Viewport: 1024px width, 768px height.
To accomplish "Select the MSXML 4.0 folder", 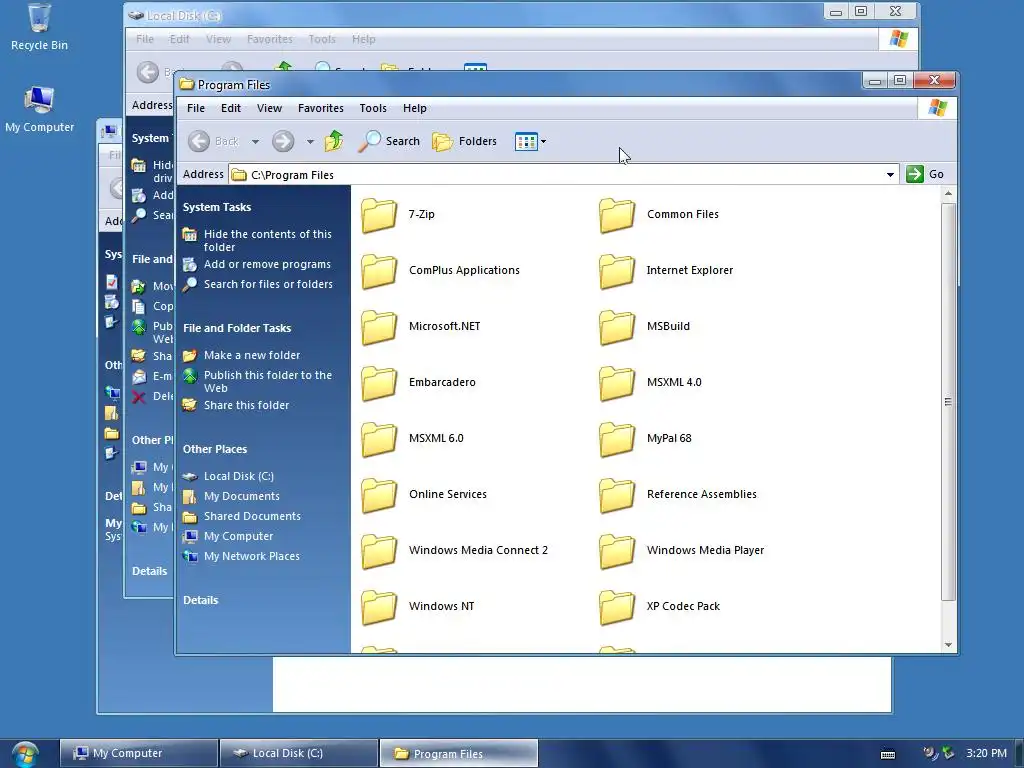I will (x=650, y=383).
